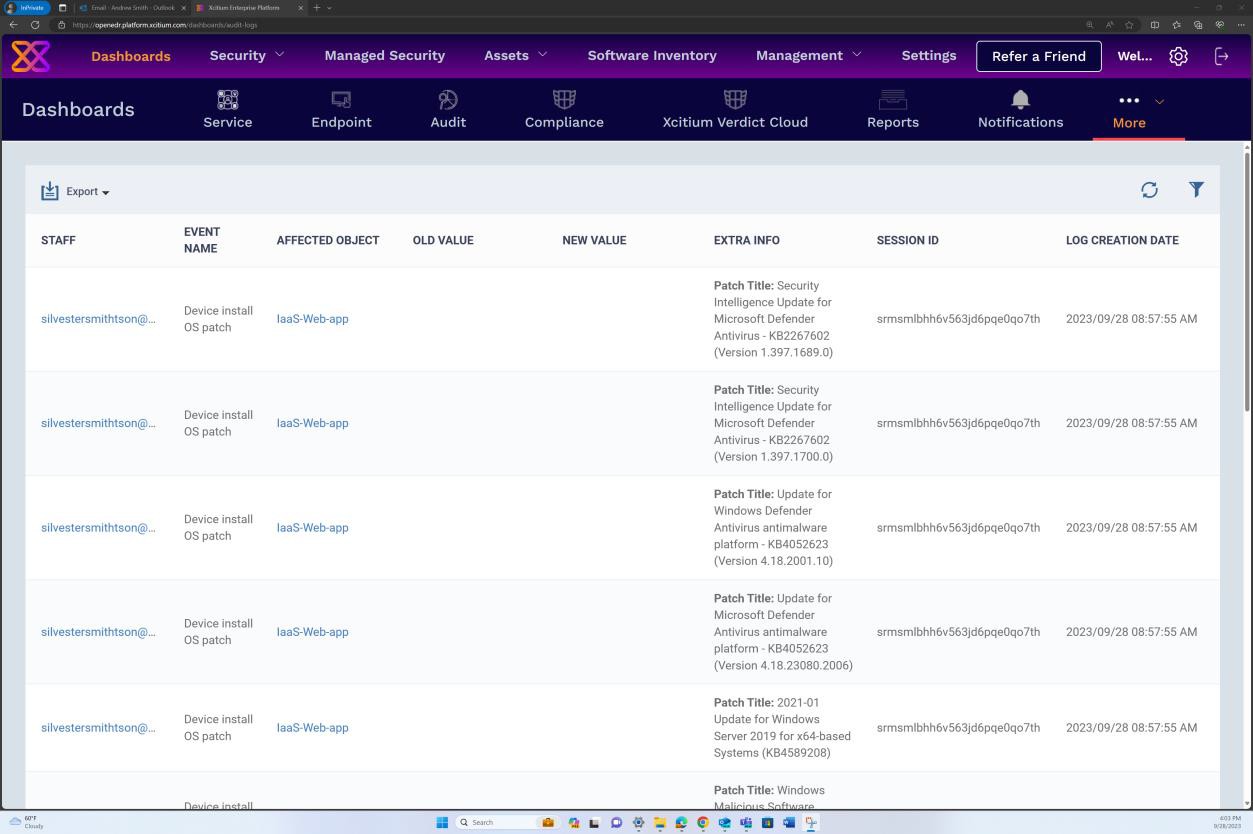Open the filter options for audit logs
This screenshot has width=1253, height=834.
point(1196,190)
